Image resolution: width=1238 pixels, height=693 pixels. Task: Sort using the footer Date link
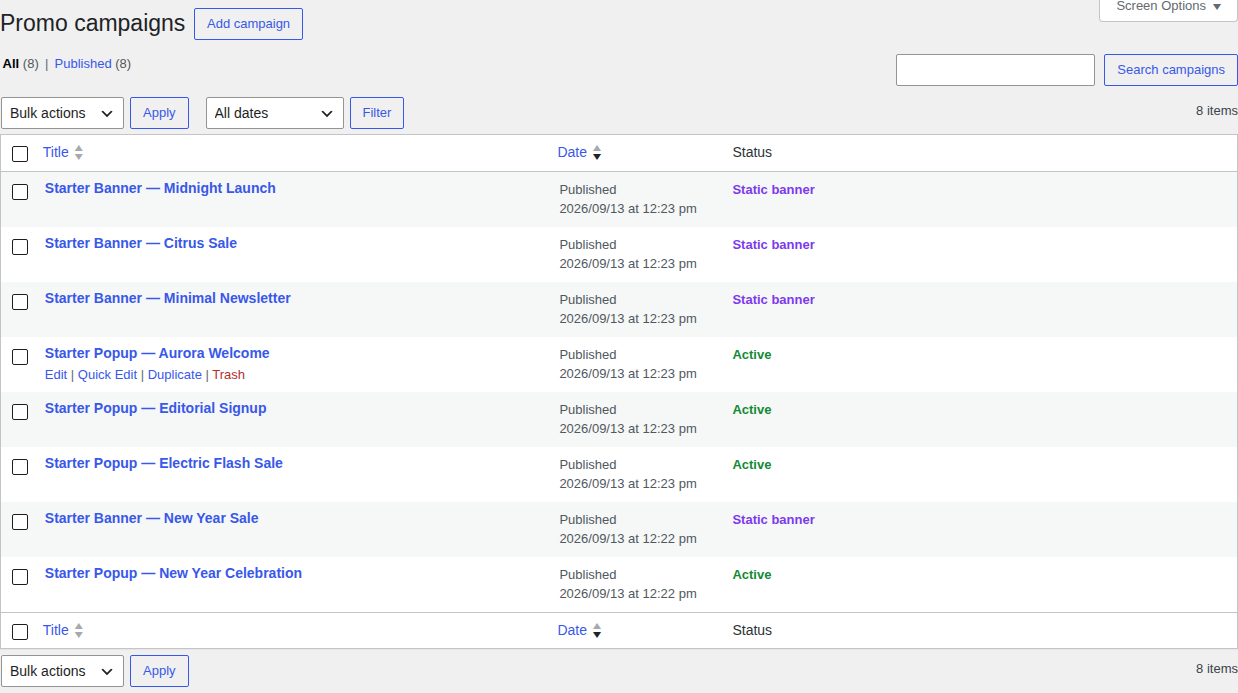(572, 630)
